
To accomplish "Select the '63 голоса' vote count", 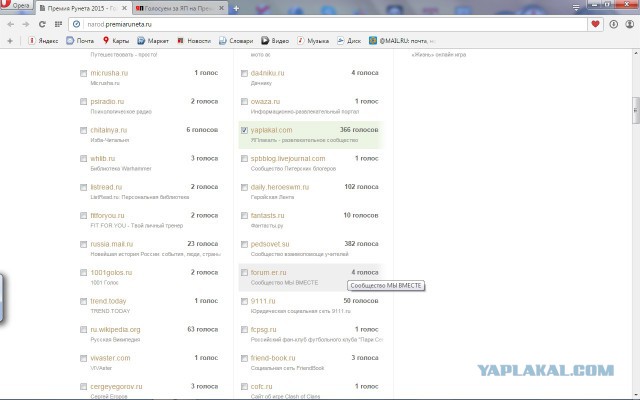I will [202, 329].
